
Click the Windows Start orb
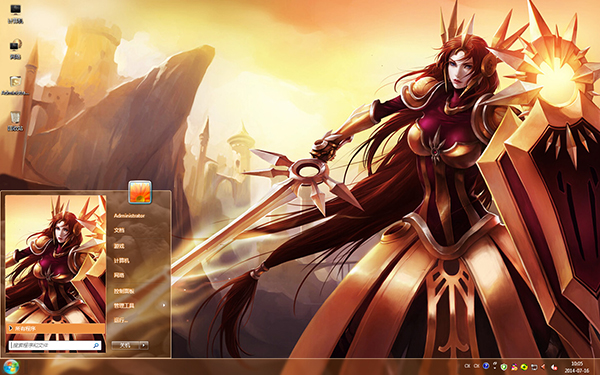[x=11, y=367]
